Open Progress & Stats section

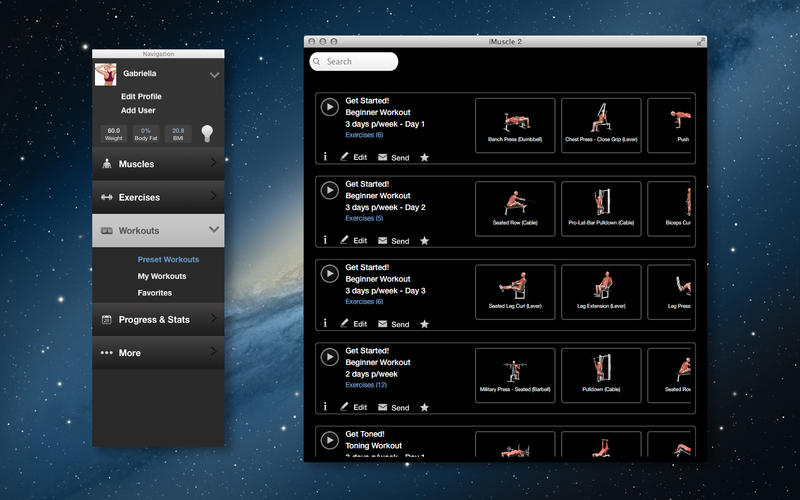pos(158,319)
